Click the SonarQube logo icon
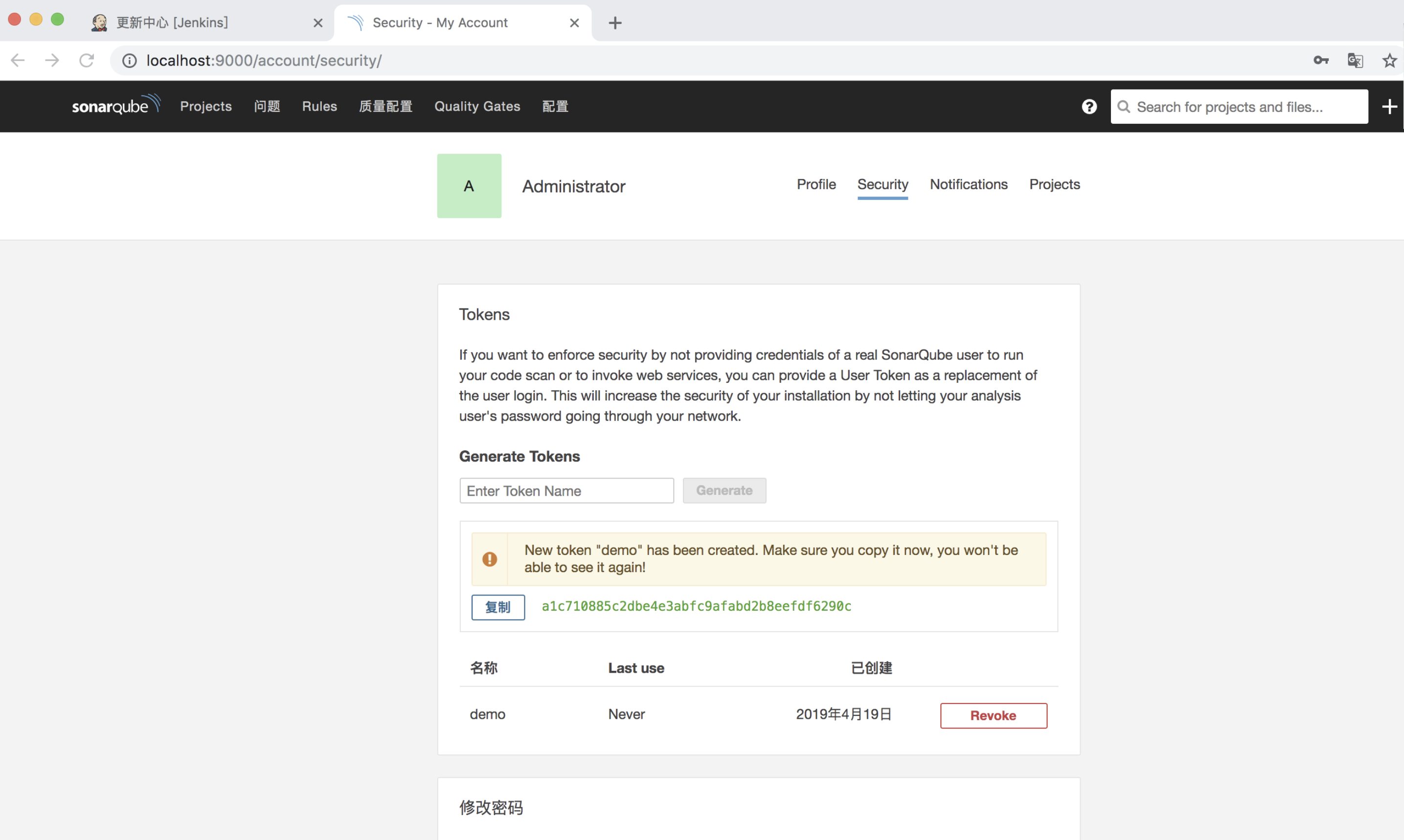 113,105
